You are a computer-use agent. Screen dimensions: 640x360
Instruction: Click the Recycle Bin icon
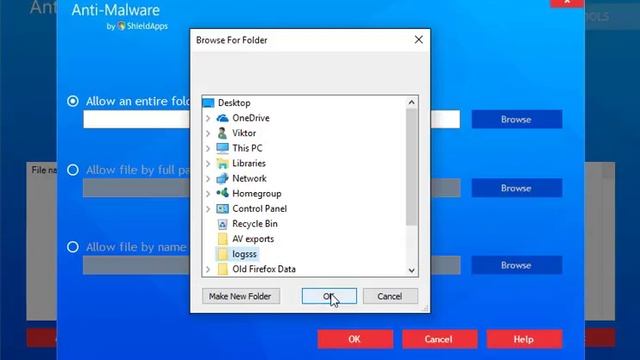222,224
